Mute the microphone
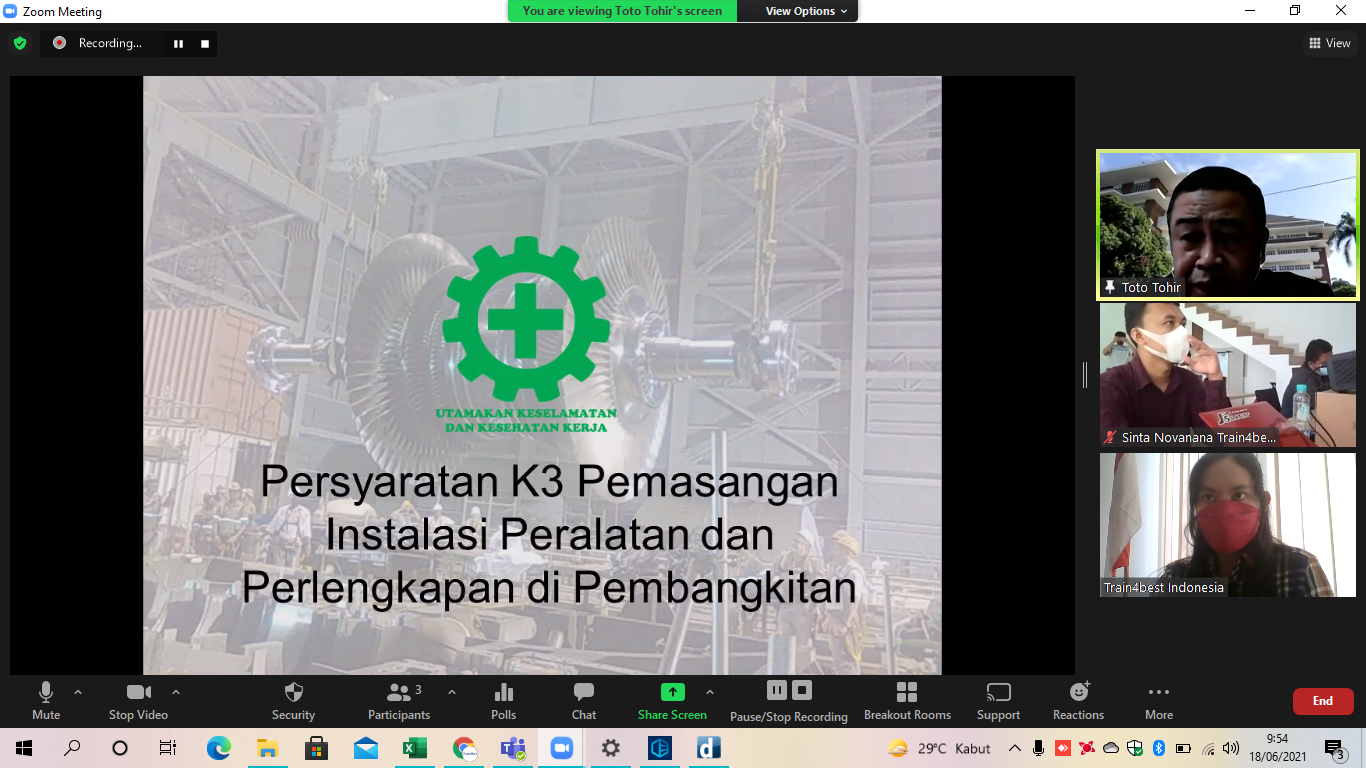Image resolution: width=1366 pixels, height=768 pixels. 46,700
